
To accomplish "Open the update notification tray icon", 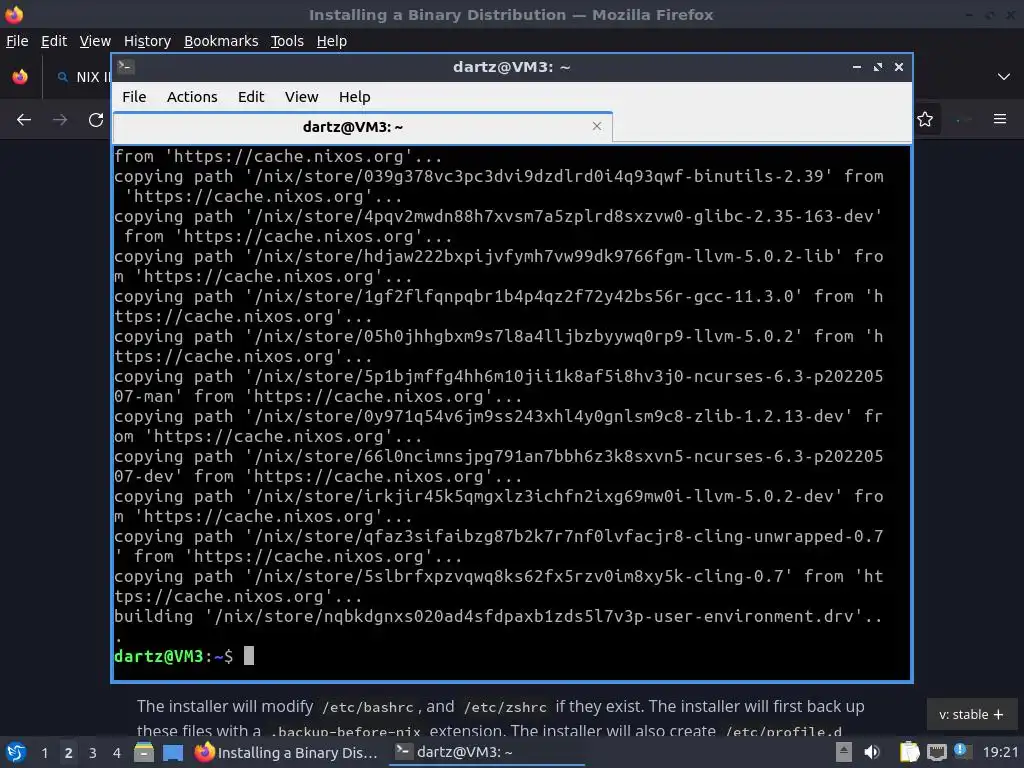I will click(961, 750).
